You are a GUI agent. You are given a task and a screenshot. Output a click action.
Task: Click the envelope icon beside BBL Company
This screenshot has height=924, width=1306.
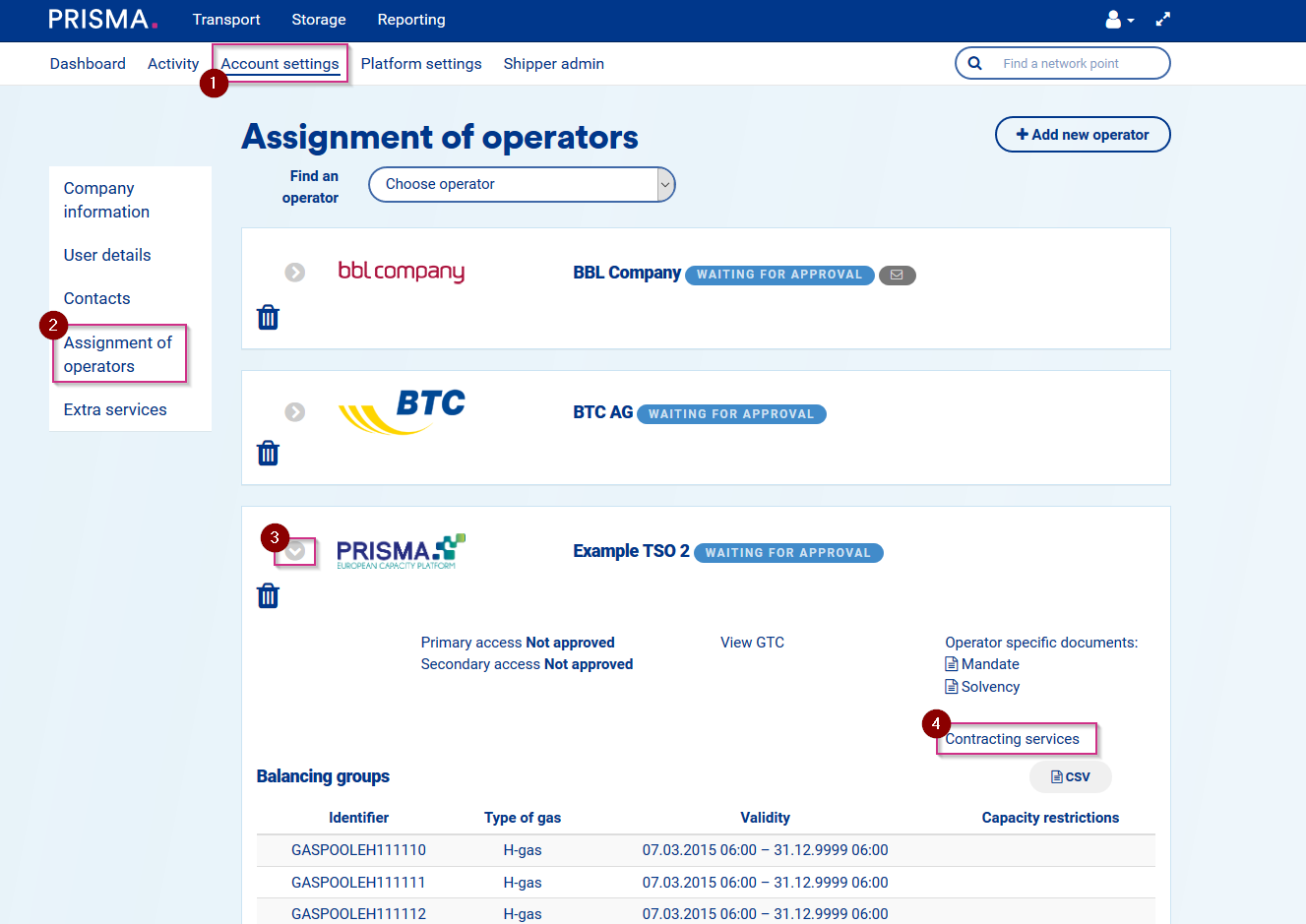click(x=897, y=276)
